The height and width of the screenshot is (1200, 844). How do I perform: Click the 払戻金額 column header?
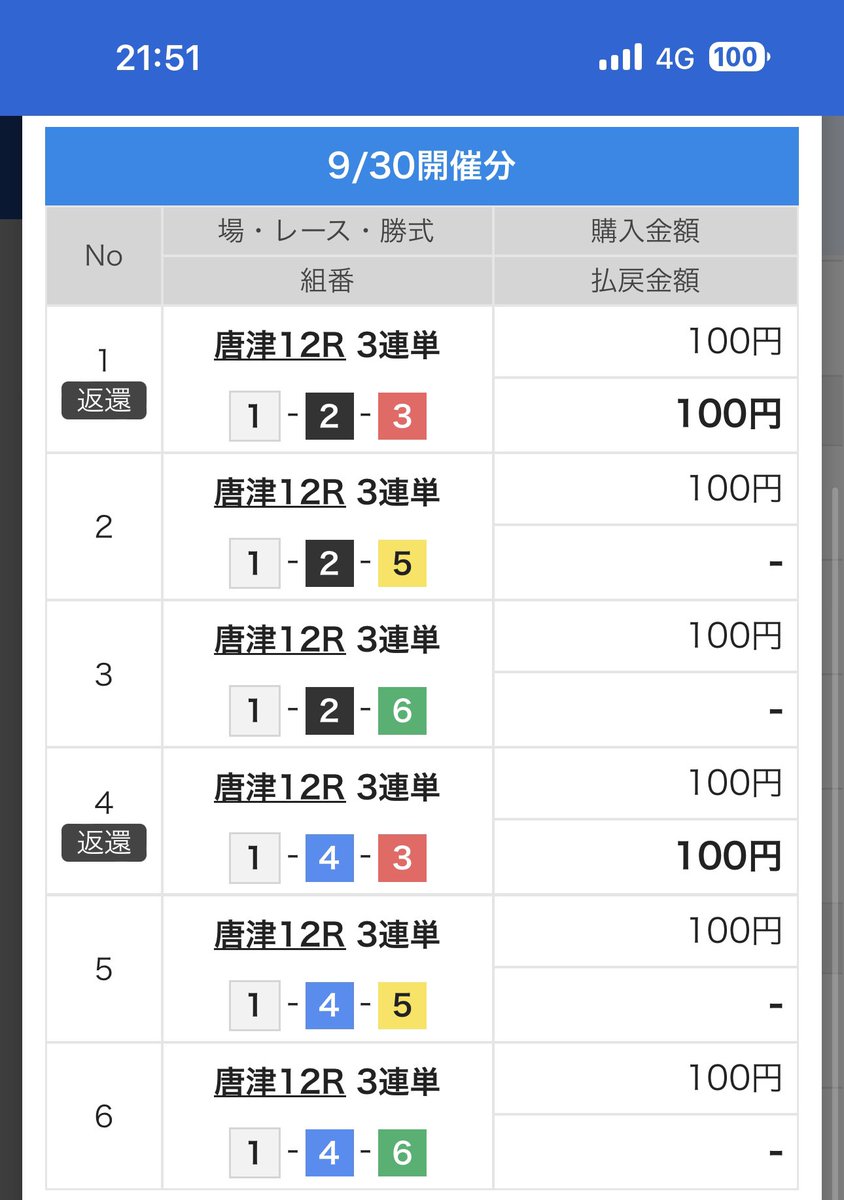645,281
